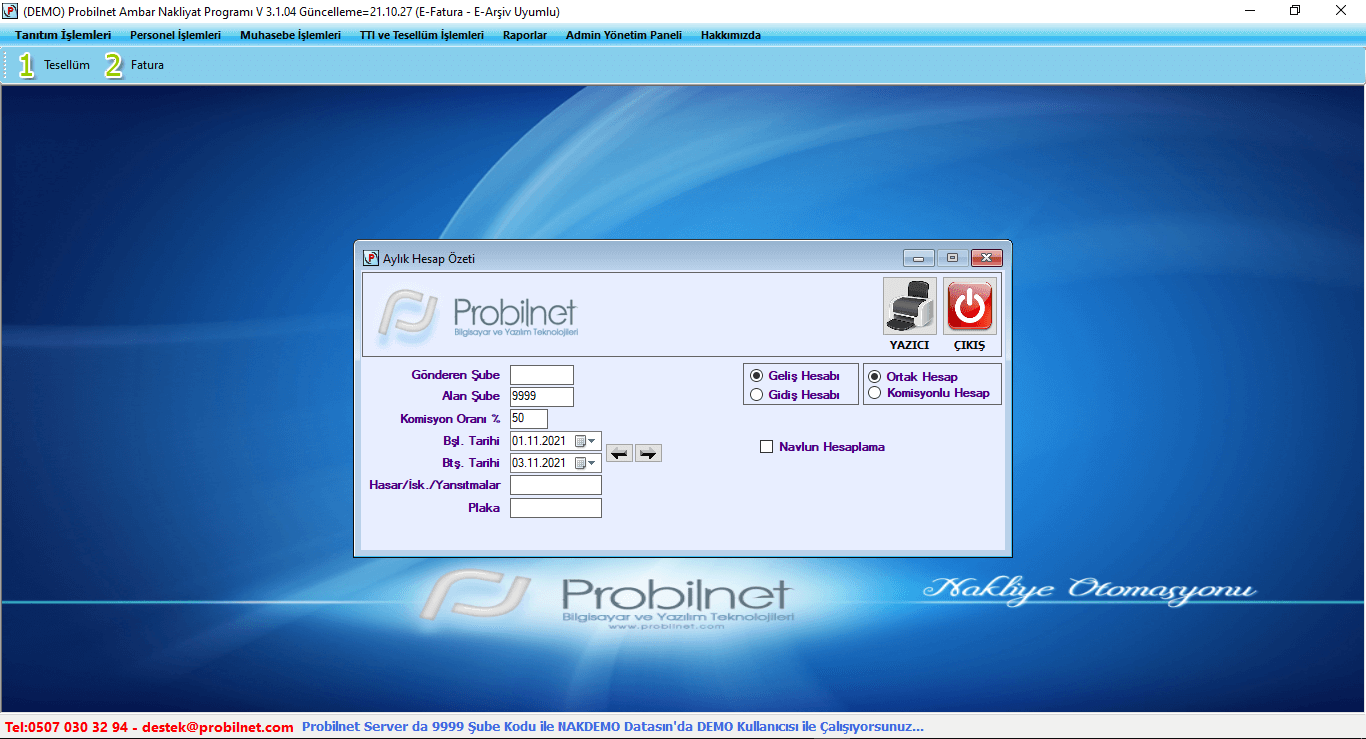The height and width of the screenshot is (739, 1366).
Task: Click the right arrow date button
Action: pos(648,454)
